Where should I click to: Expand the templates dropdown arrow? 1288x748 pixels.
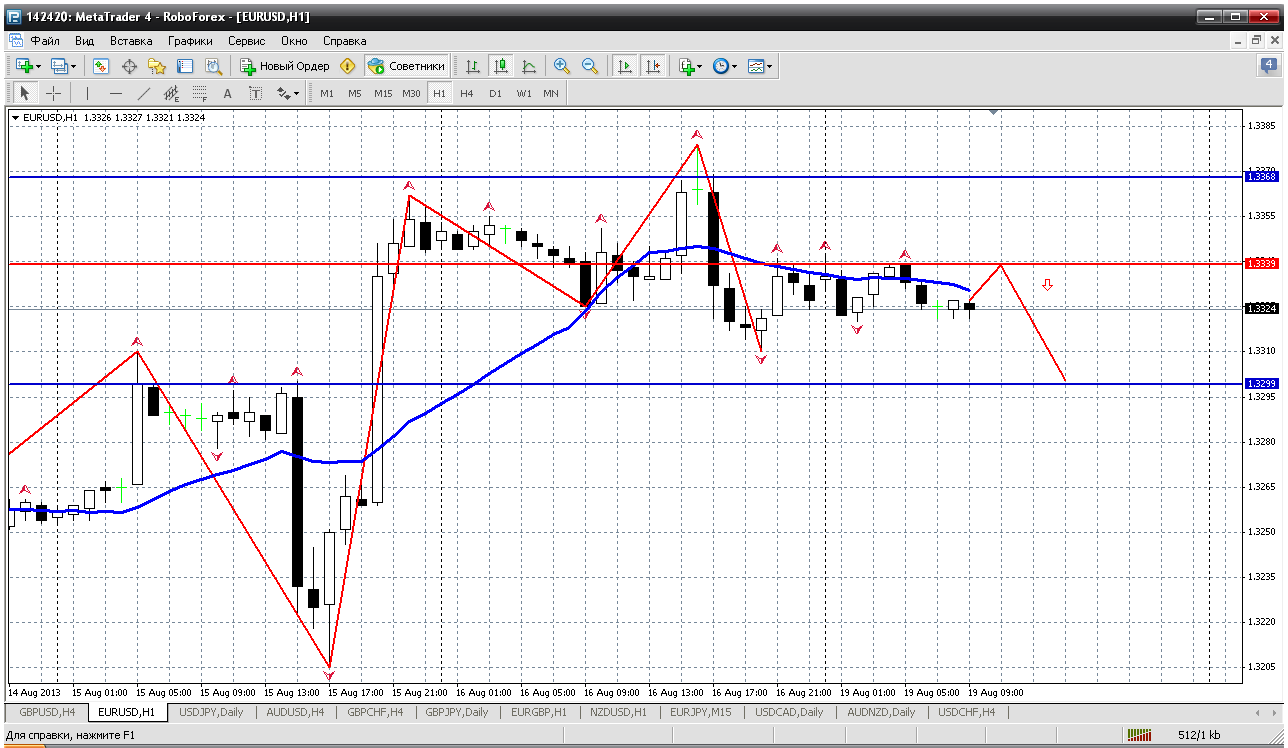tap(770, 67)
